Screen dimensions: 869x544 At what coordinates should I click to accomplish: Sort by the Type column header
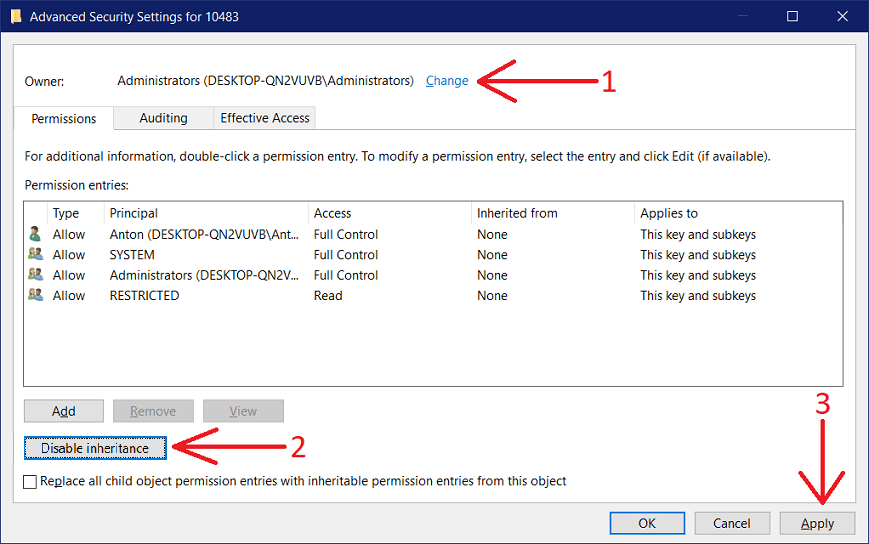coord(75,213)
